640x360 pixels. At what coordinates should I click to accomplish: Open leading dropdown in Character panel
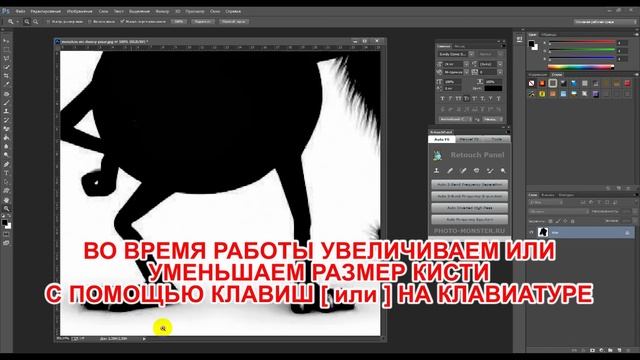pyautogui.click(x=500, y=64)
